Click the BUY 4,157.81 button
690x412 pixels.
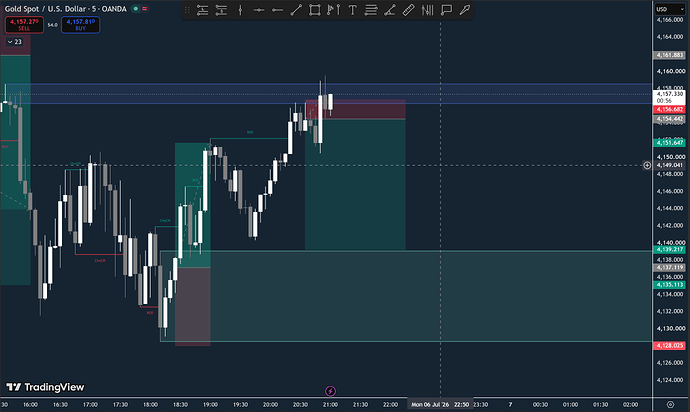point(81,25)
